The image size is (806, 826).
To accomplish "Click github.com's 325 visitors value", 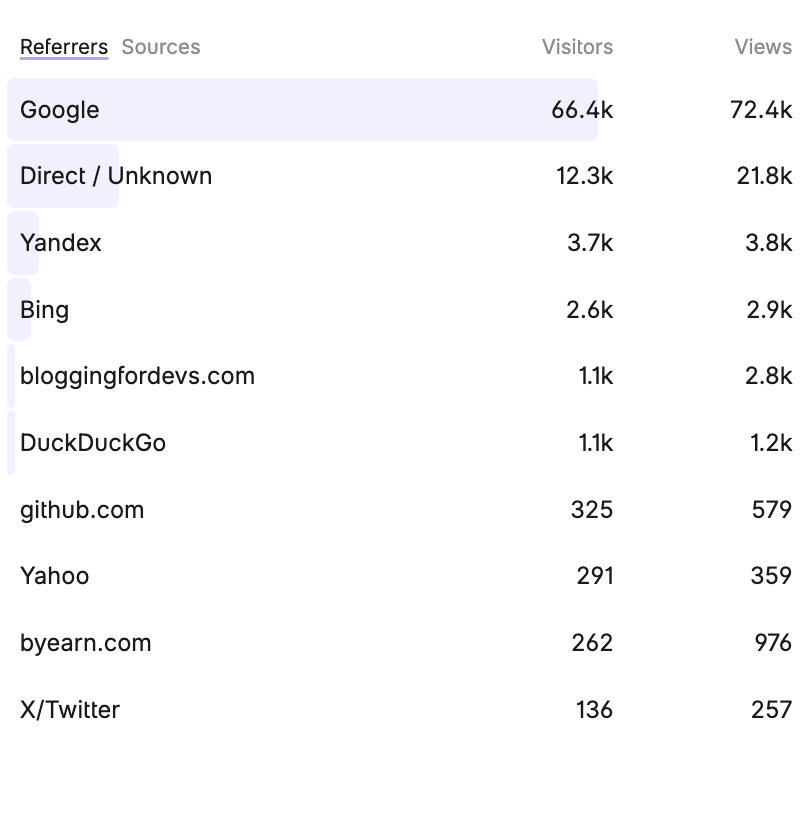I will pyautogui.click(x=591, y=510).
